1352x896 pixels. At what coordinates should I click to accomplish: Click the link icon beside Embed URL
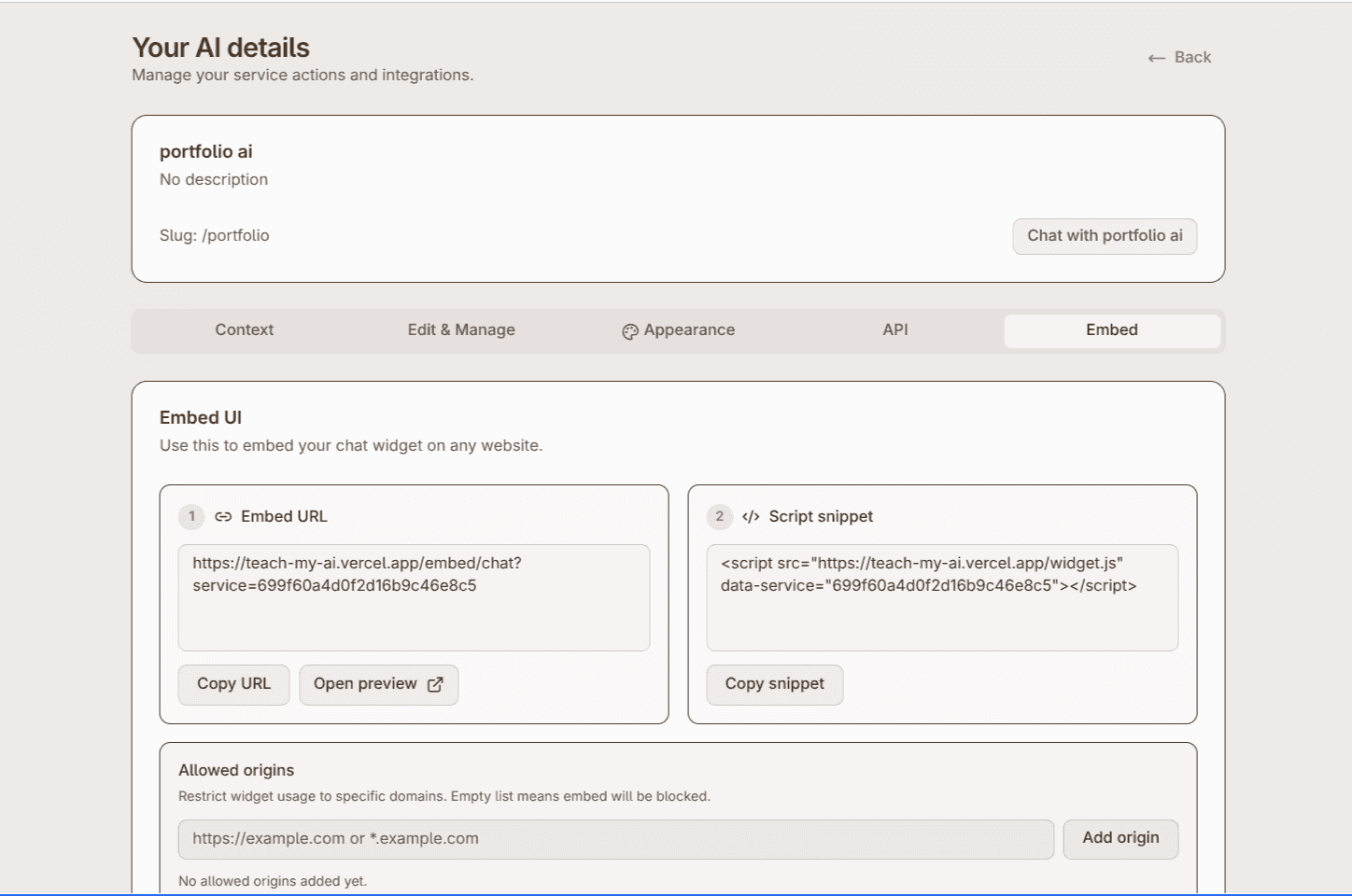[x=223, y=517]
